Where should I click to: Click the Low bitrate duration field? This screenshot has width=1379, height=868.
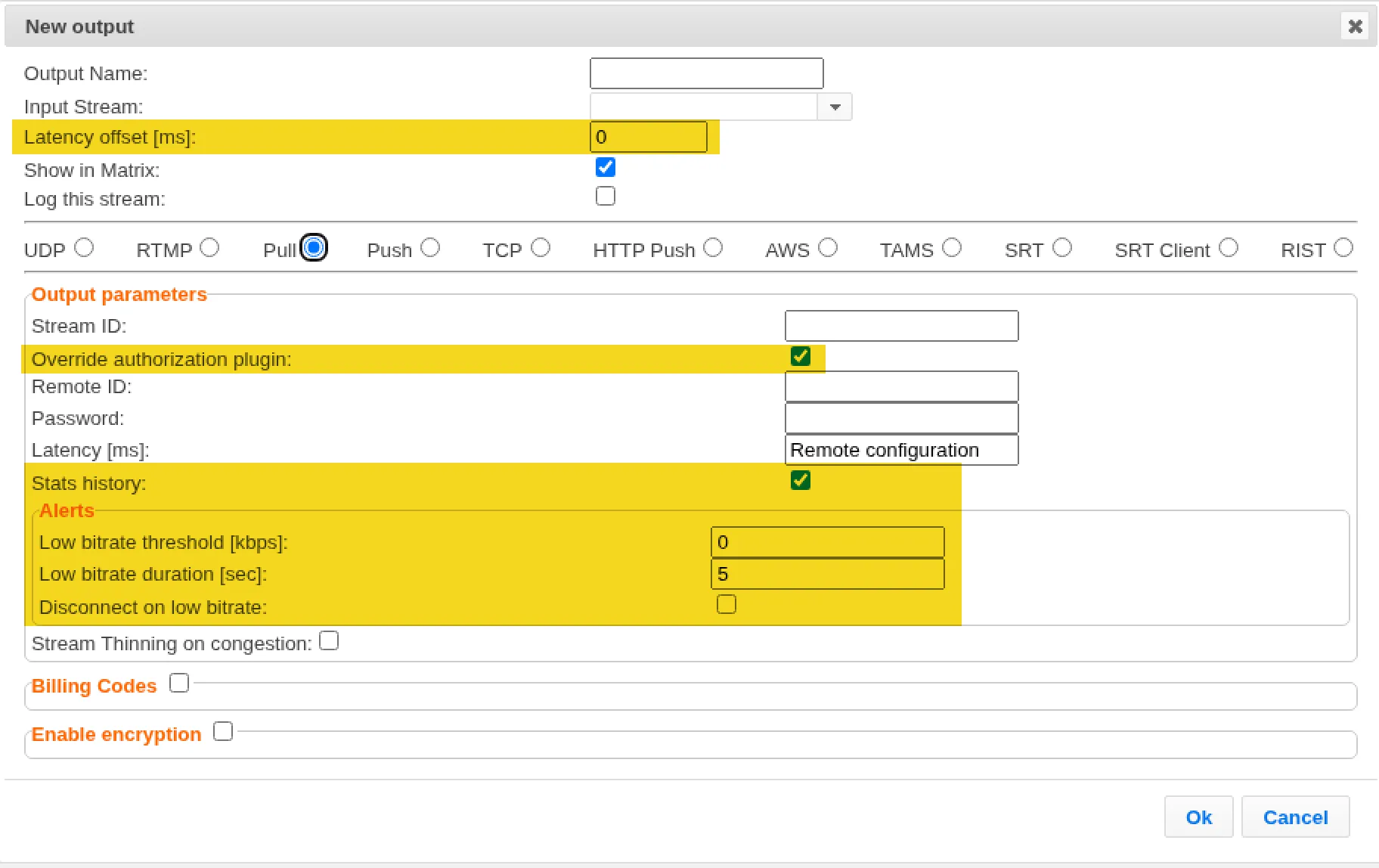coord(827,574)
